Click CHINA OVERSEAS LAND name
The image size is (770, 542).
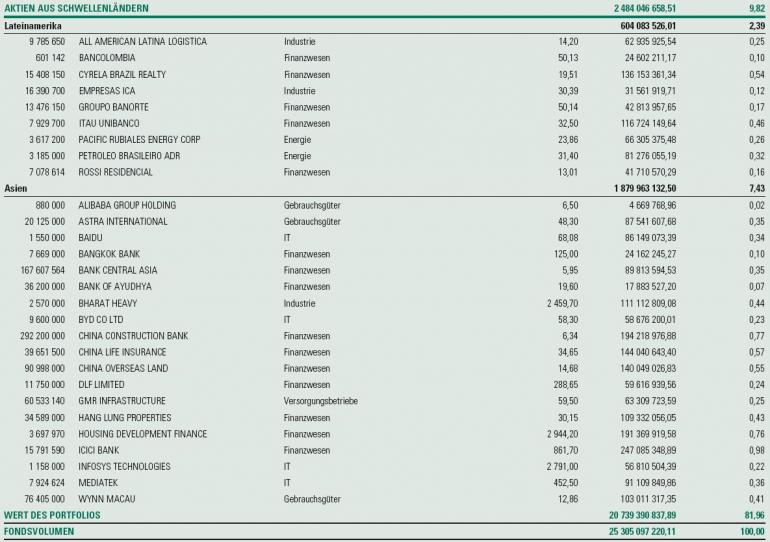[x=123, y=368]
